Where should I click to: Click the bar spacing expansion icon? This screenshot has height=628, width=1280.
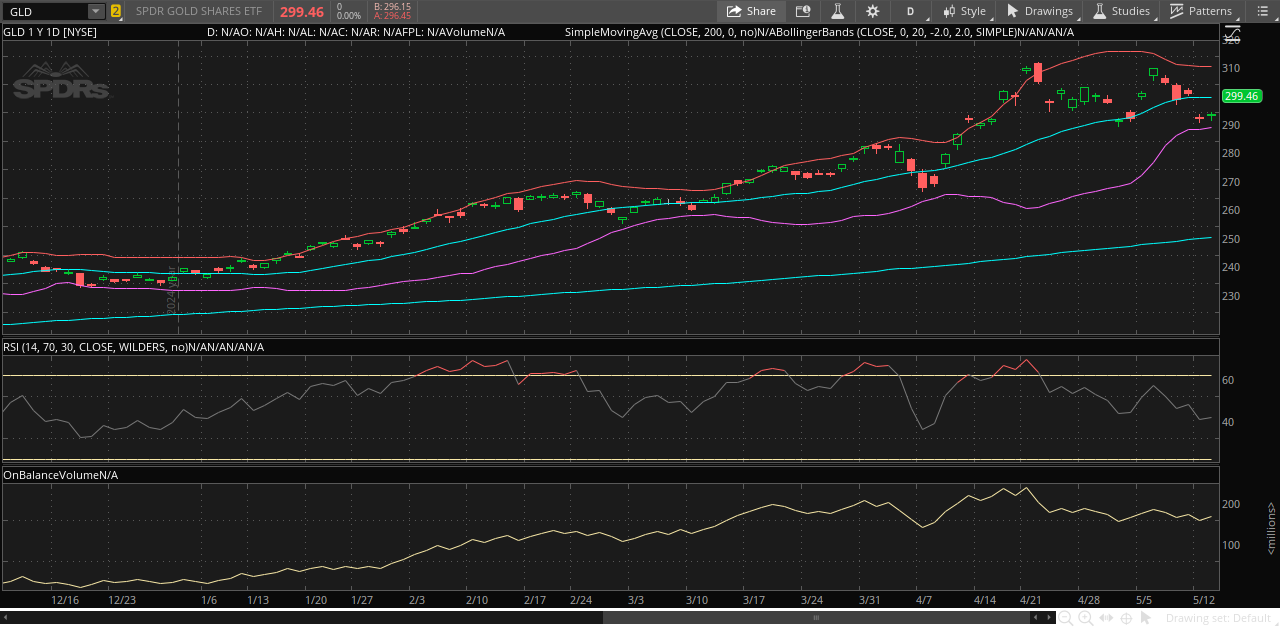click(x=1105, y=618)
